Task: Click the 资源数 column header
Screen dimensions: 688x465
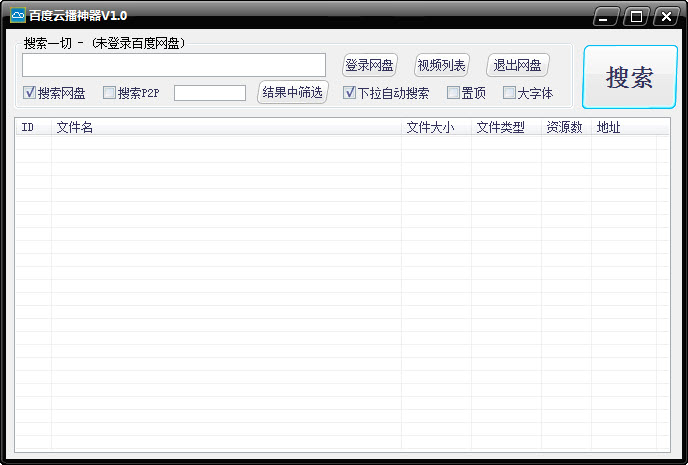Action: pos(566,128)
